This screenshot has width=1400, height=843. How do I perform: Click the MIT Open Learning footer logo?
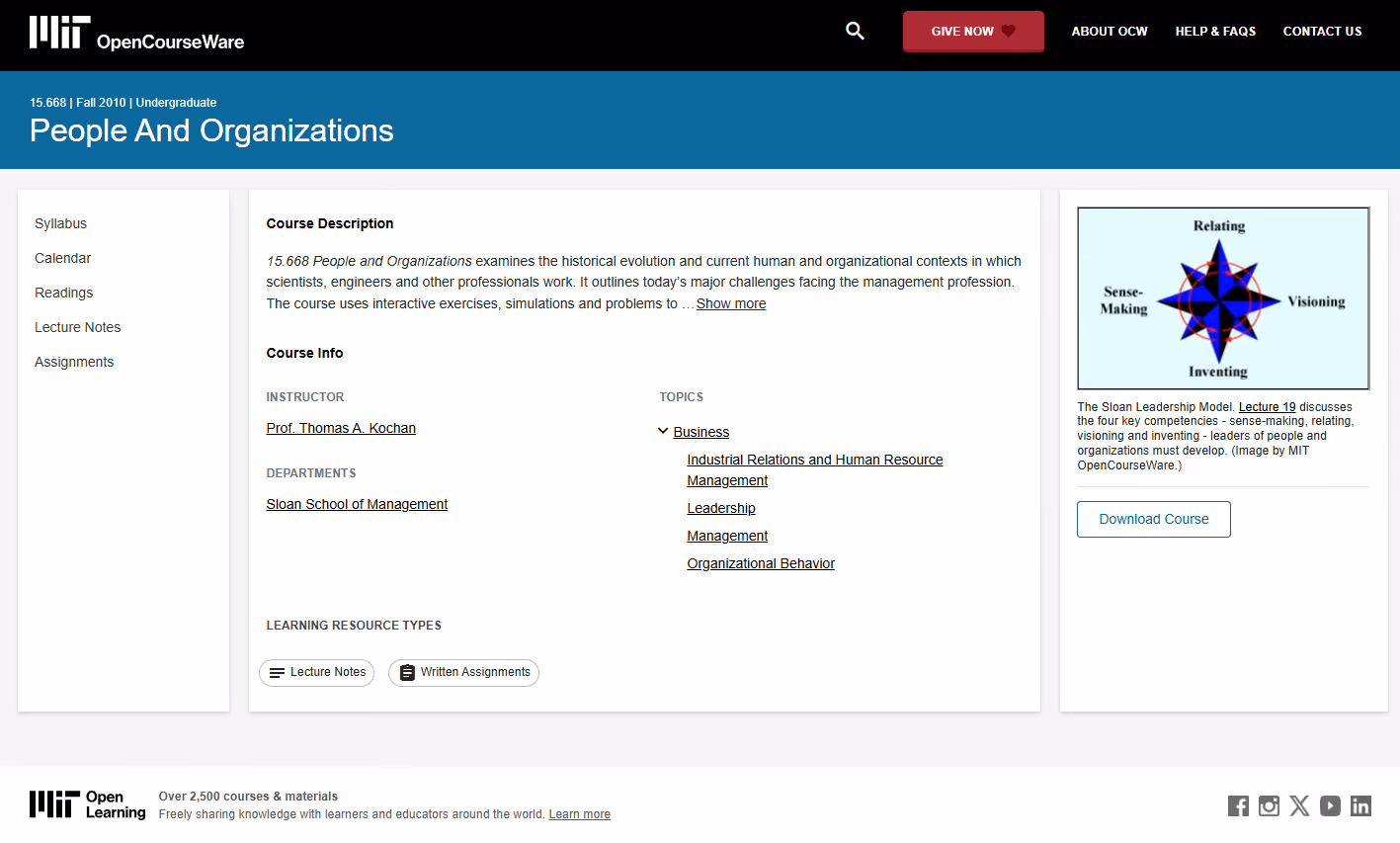(x=87, y=804)
